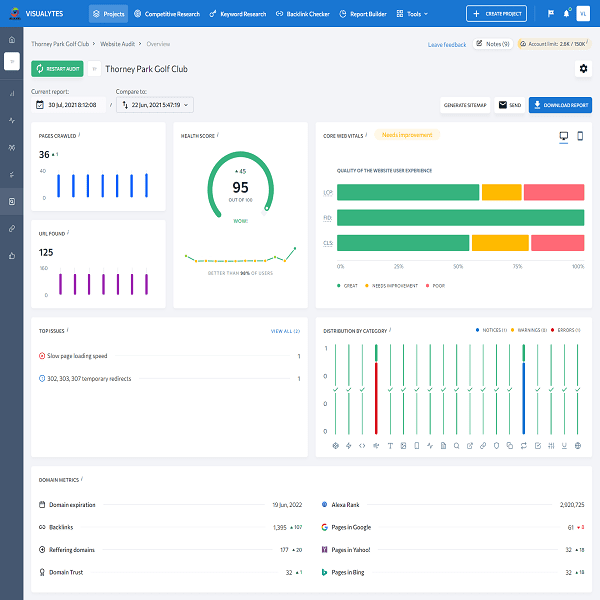Click View All link in Top Issues
This screenshot has width=600, height=600.
pos(284,330)
